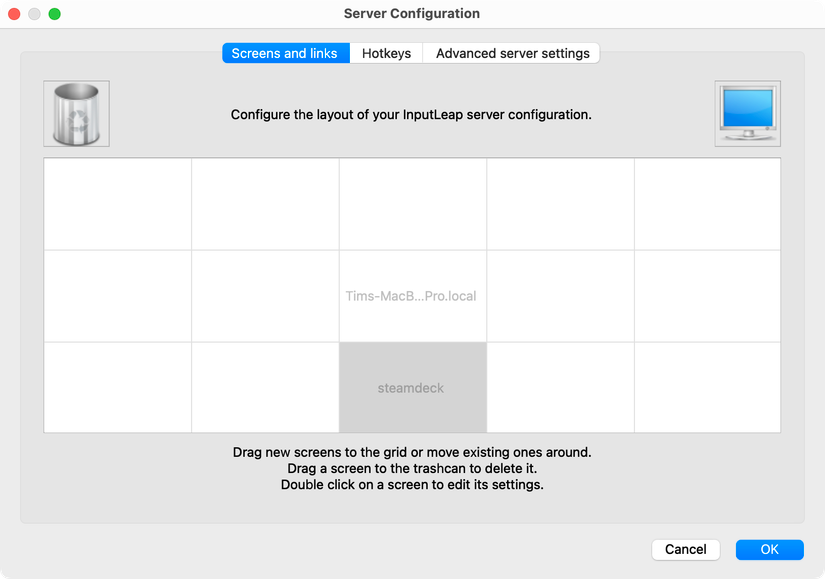825x579 pixels.
Task: Click the top-right empty grid cell
Action: pos(707,204)
